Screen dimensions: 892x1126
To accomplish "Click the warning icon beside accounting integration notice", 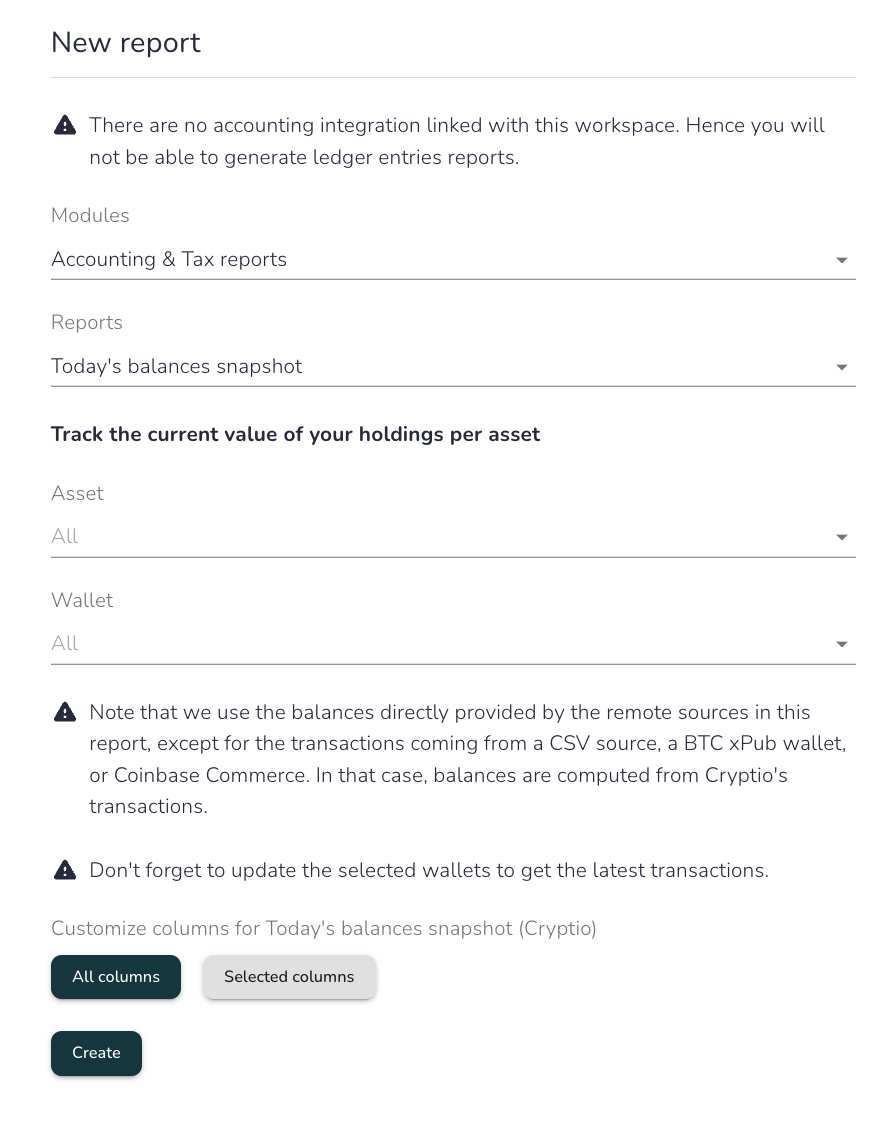I will (x=65, y=125).
